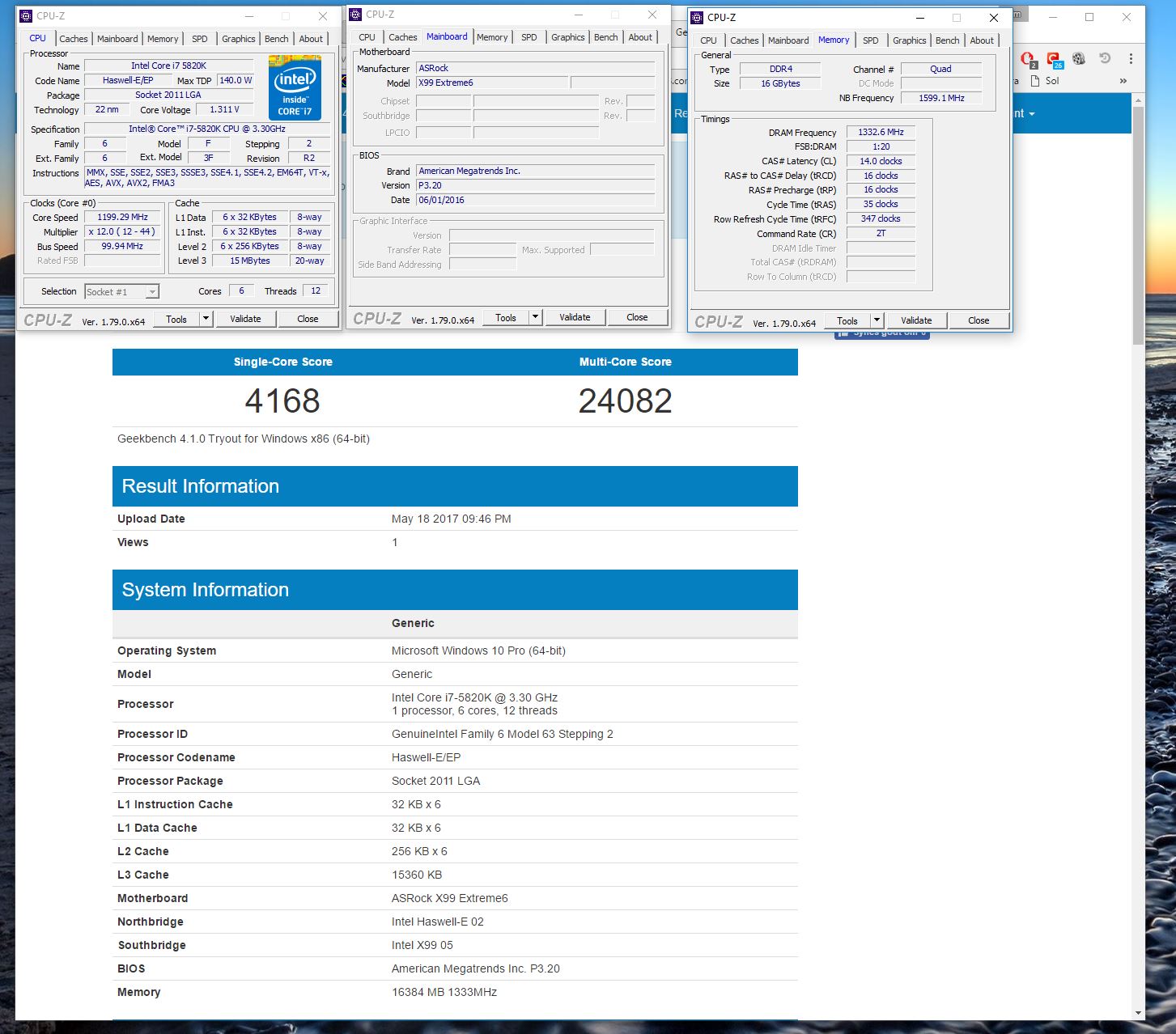Click the title bar icon of middle CPU-Z window
Image resolution: width=1176 pixels, height=1034 pixels.
coord(355,14)
